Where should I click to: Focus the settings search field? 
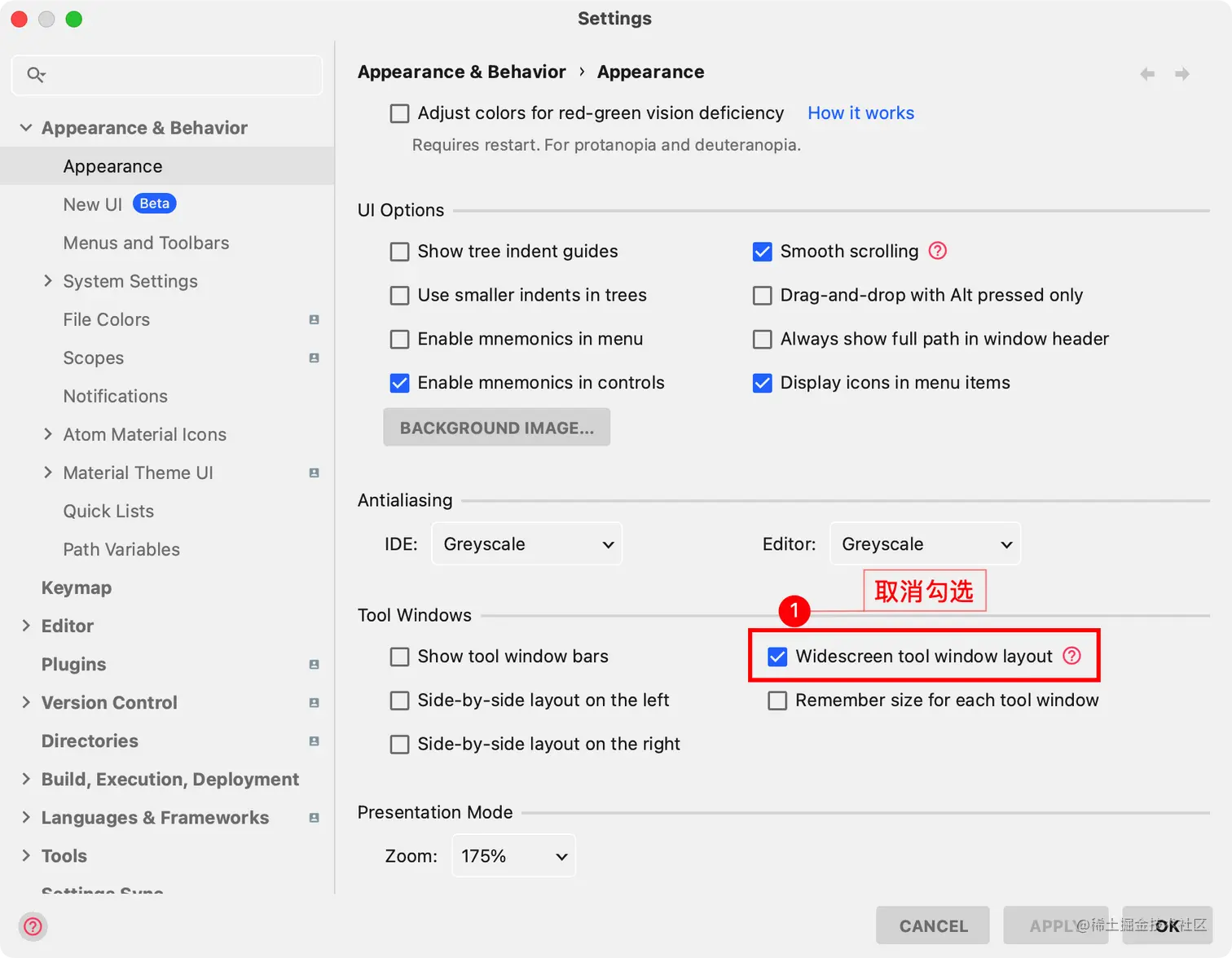[x=167, y=75]
